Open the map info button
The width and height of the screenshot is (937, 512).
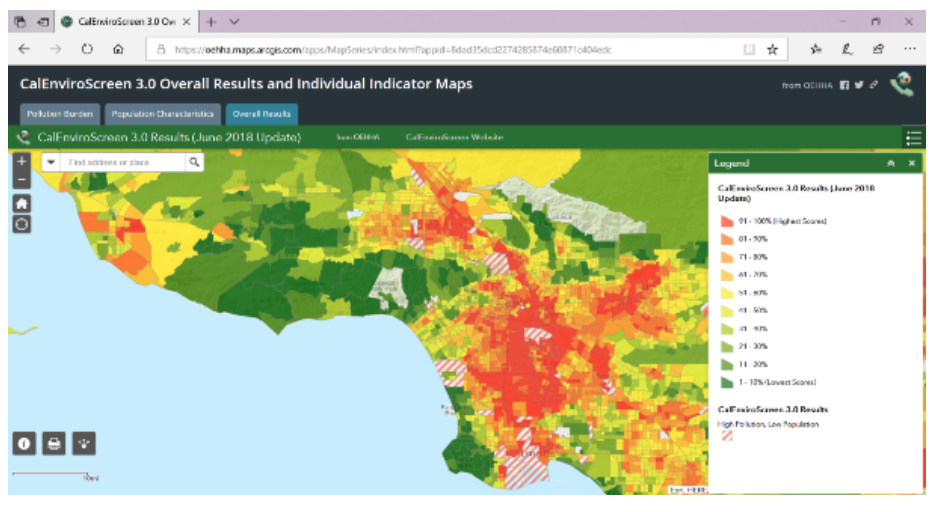(x=25, y=443)
